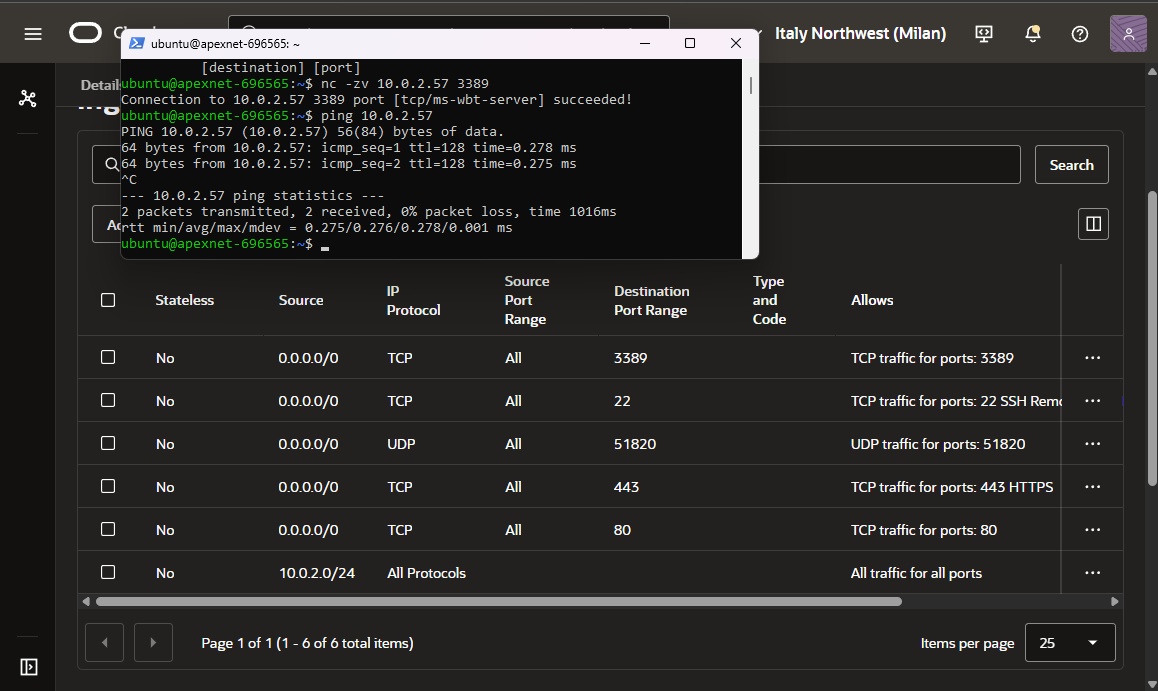The image size is (1158, 691).
Task: Click the PowerShell icon in terminal title bar
Action: tap(136, 44)
